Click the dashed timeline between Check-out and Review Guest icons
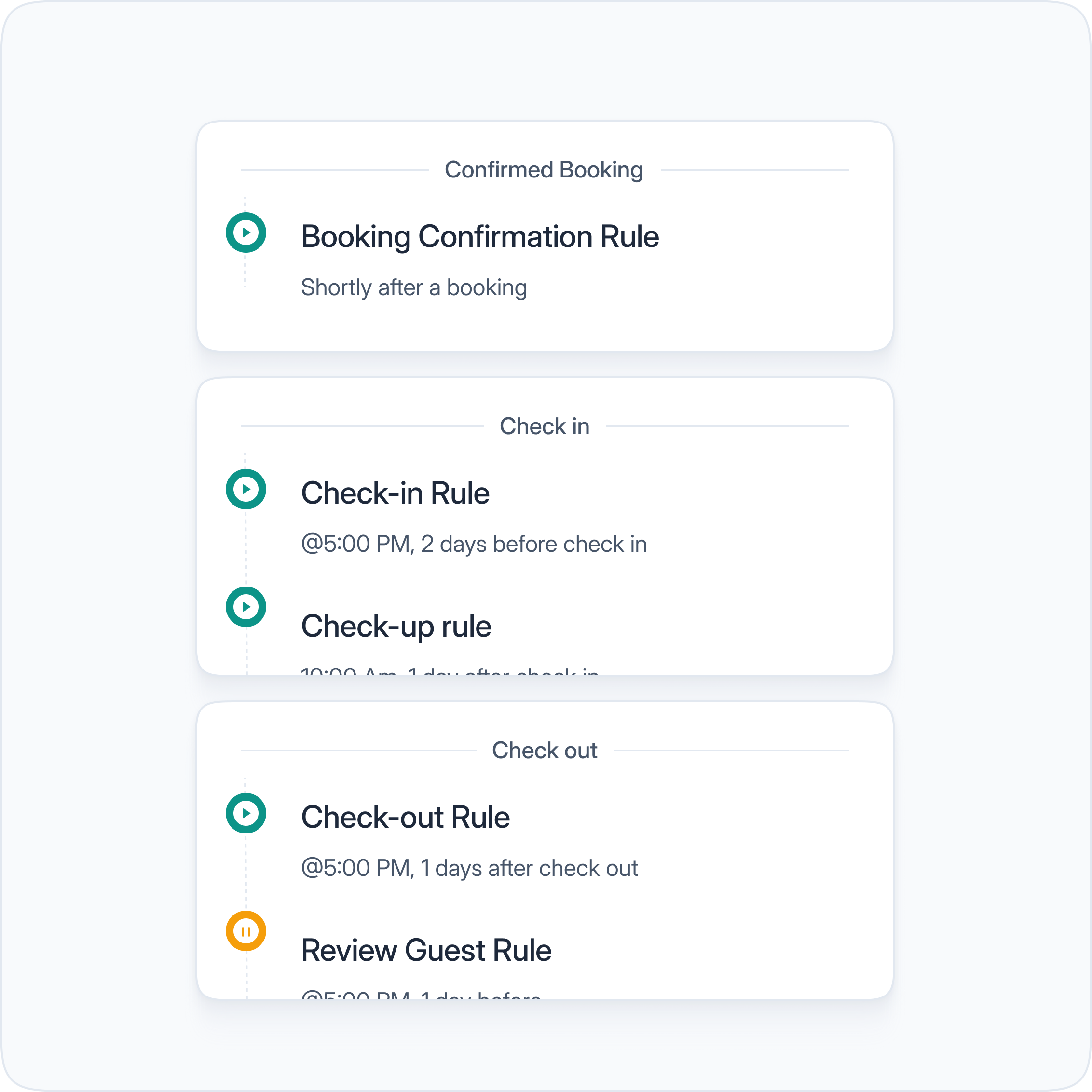 (246, 872)
